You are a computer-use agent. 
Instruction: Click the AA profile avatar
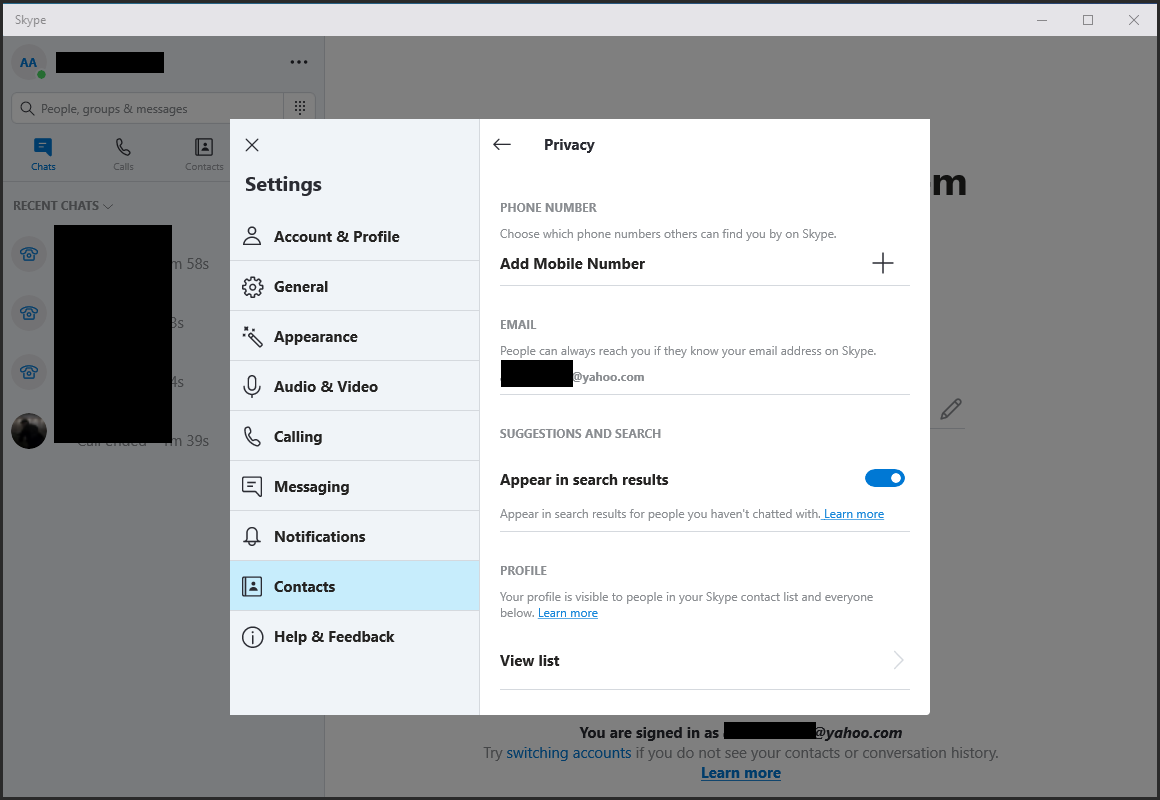click(29, 62)
